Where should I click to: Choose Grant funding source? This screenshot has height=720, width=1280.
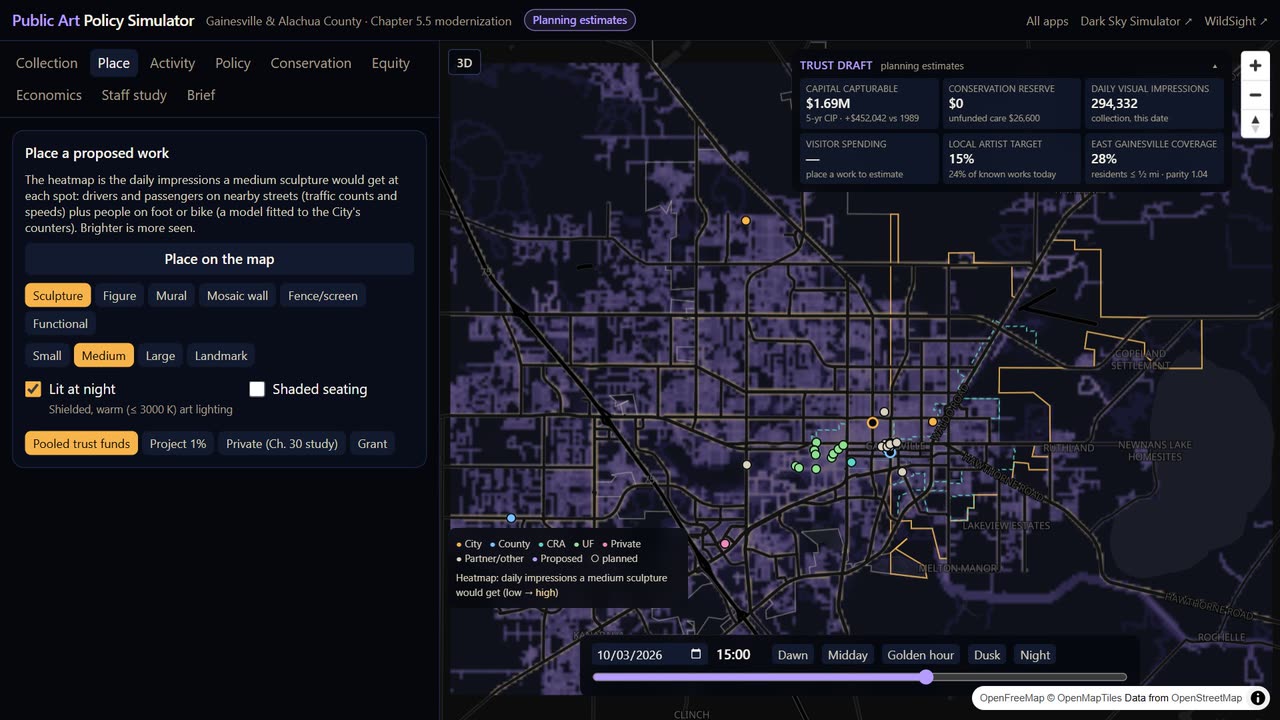pos(372,444)
